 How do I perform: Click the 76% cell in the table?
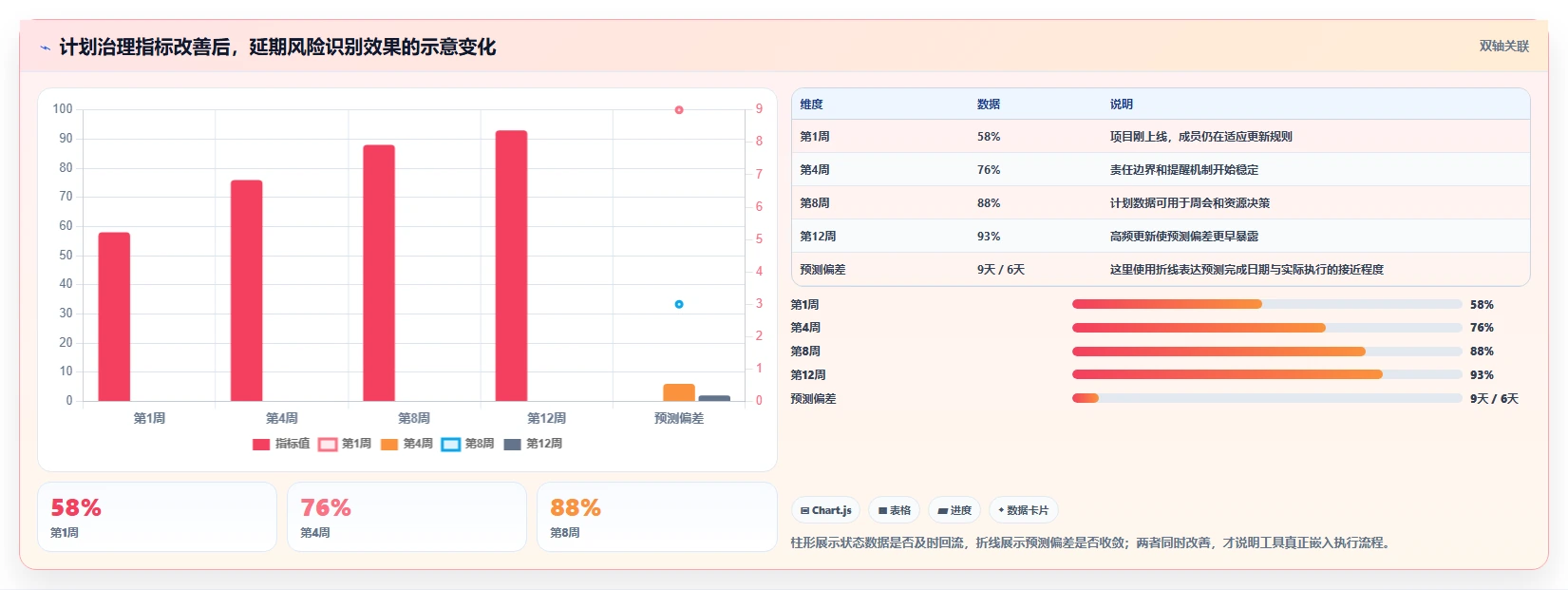(x=989, y=170)
